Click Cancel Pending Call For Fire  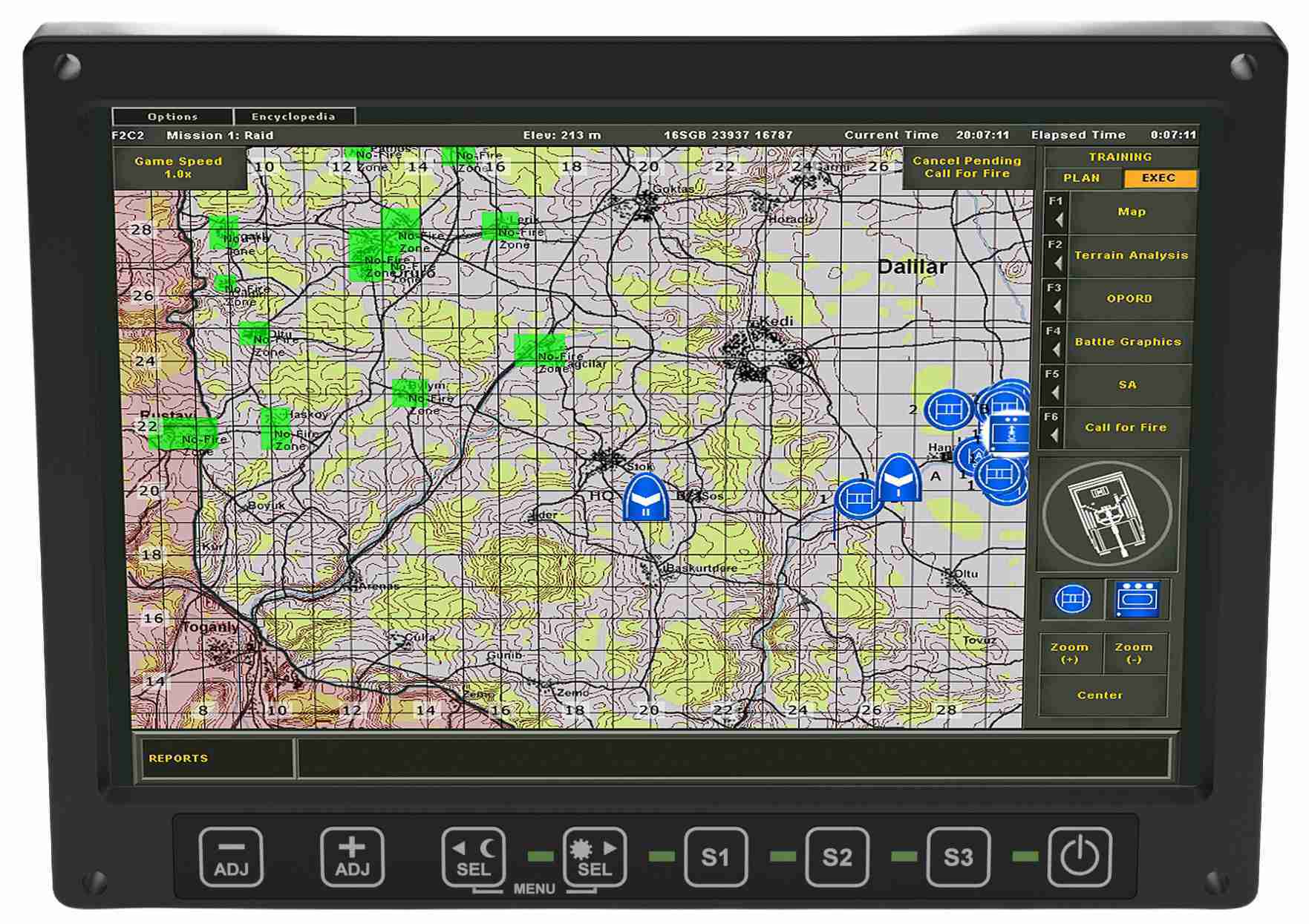[x=967, y=167]
